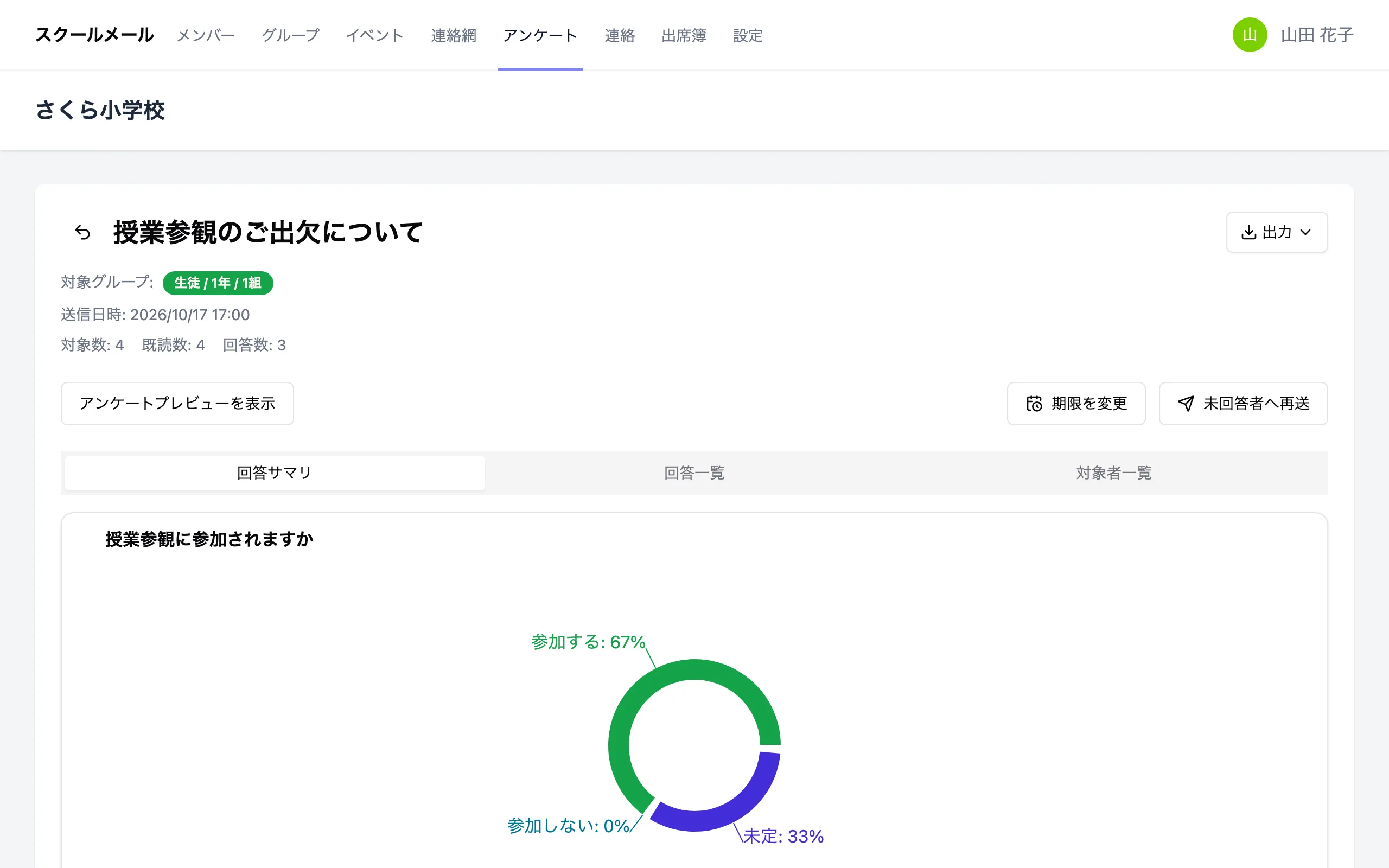Click the 対象数: 4 text
This screenshot has width=1389, height=868.
pyautogui.click(x=92, y=345)
